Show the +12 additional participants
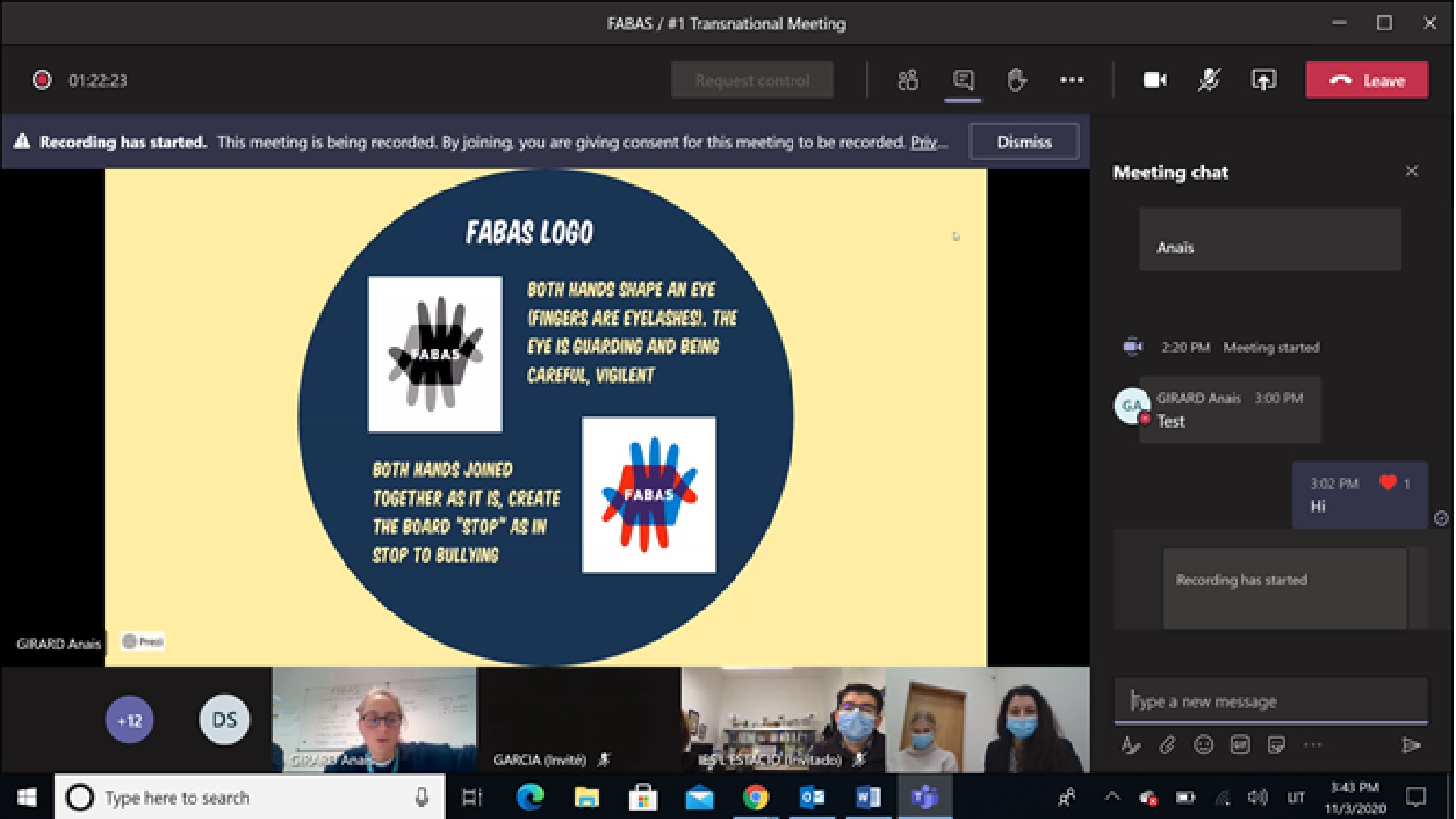This screenshot has height=819, width=1456. click(129, 720)
